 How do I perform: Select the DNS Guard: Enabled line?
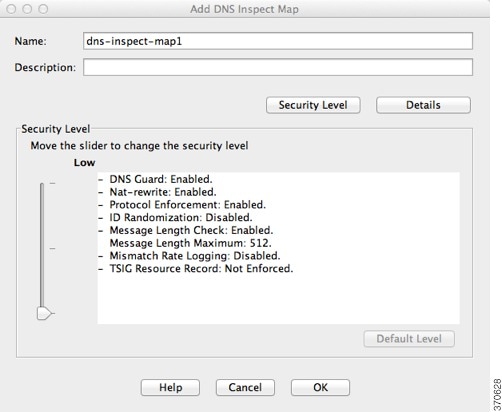161,179
